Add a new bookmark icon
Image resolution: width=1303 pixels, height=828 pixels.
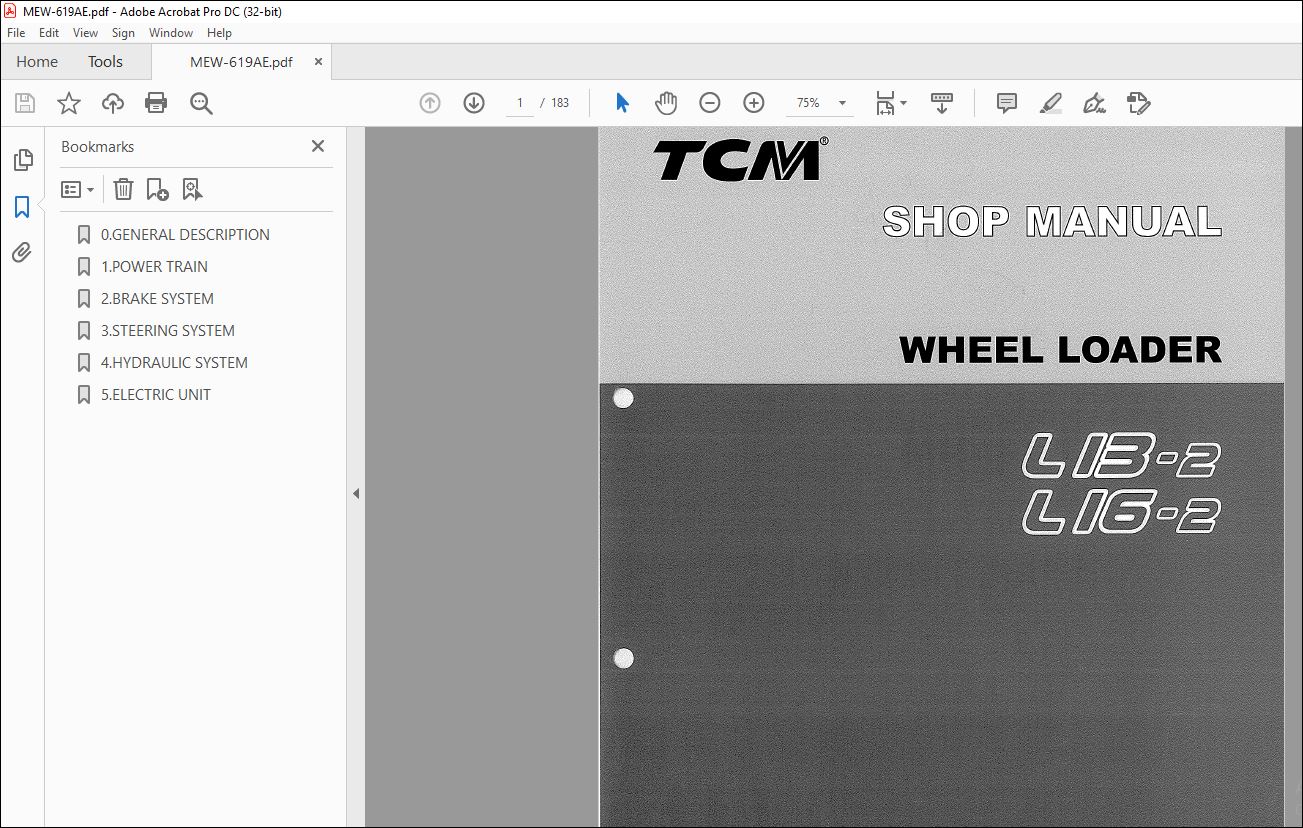(157, 189)
